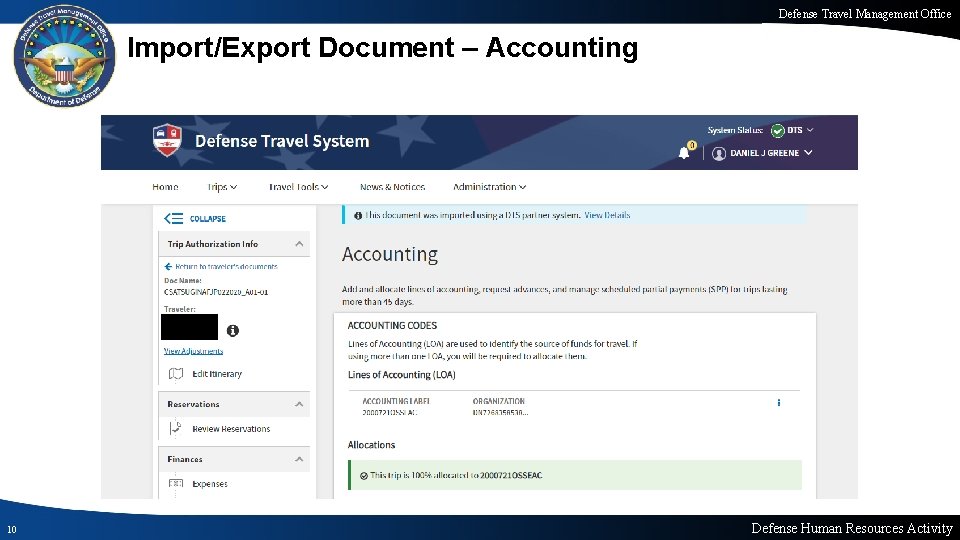Click the 100% allocated confirmation message

click(x=575, y=475)
